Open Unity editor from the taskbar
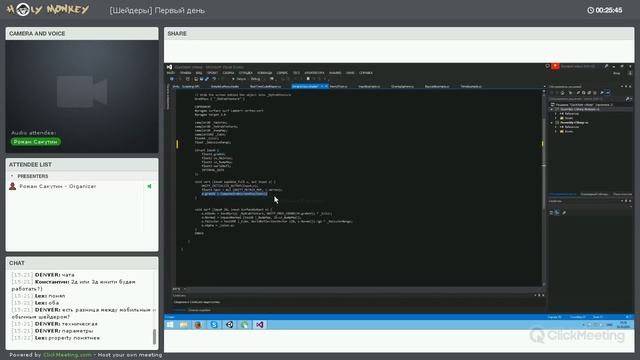The image size is (640, 360). [x=229, y=325]
